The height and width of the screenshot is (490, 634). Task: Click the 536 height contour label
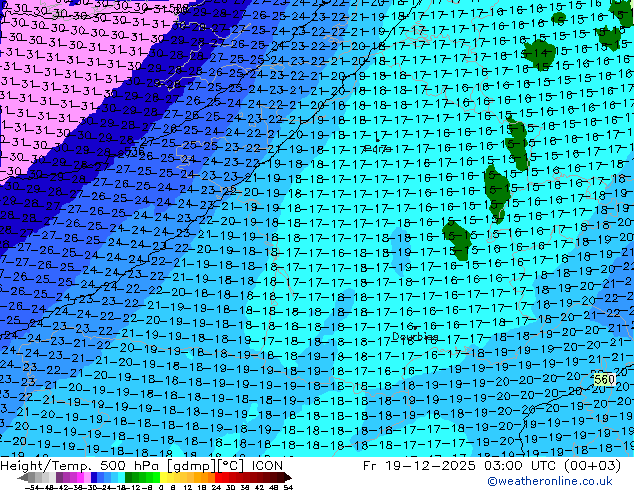(x=135, y=152)
